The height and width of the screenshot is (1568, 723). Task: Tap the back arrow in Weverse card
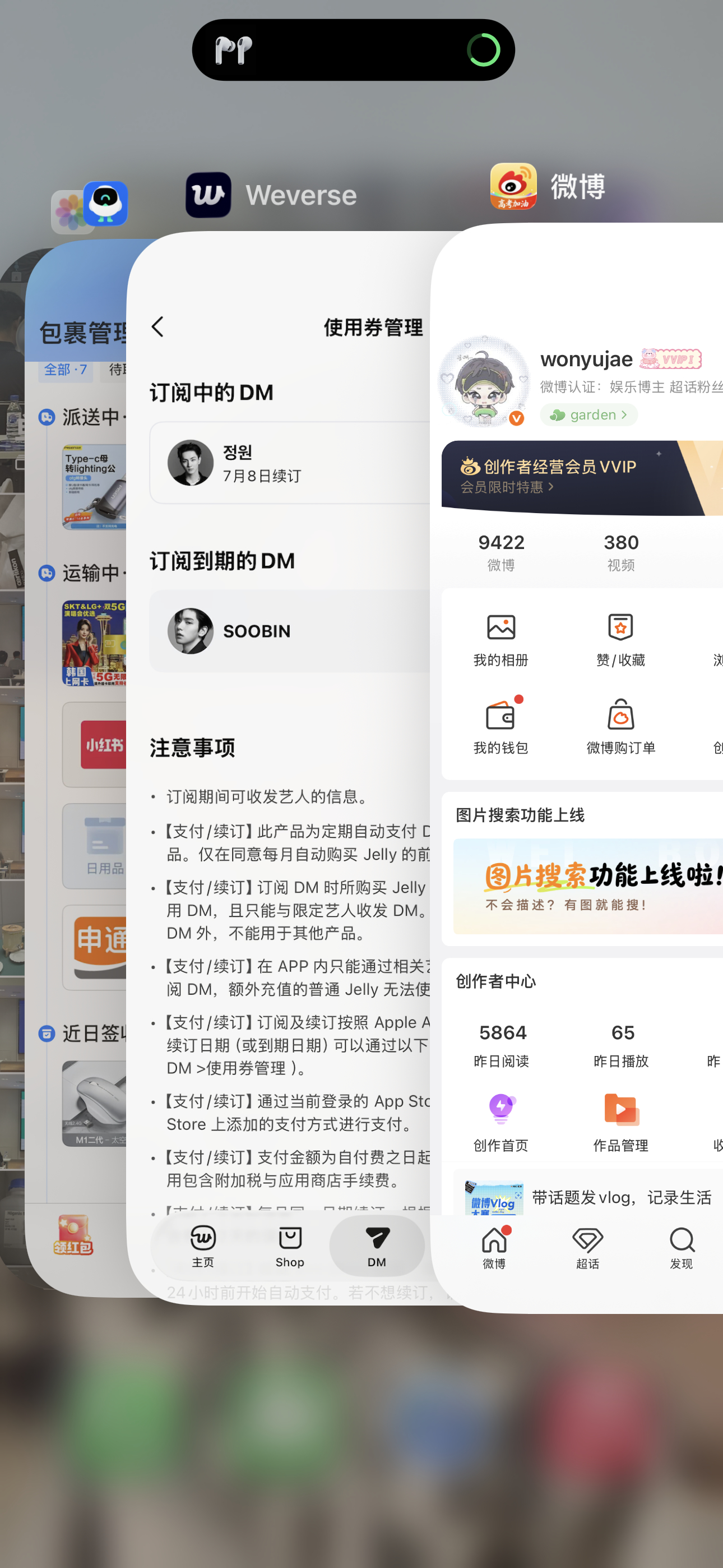pos(157,327)
